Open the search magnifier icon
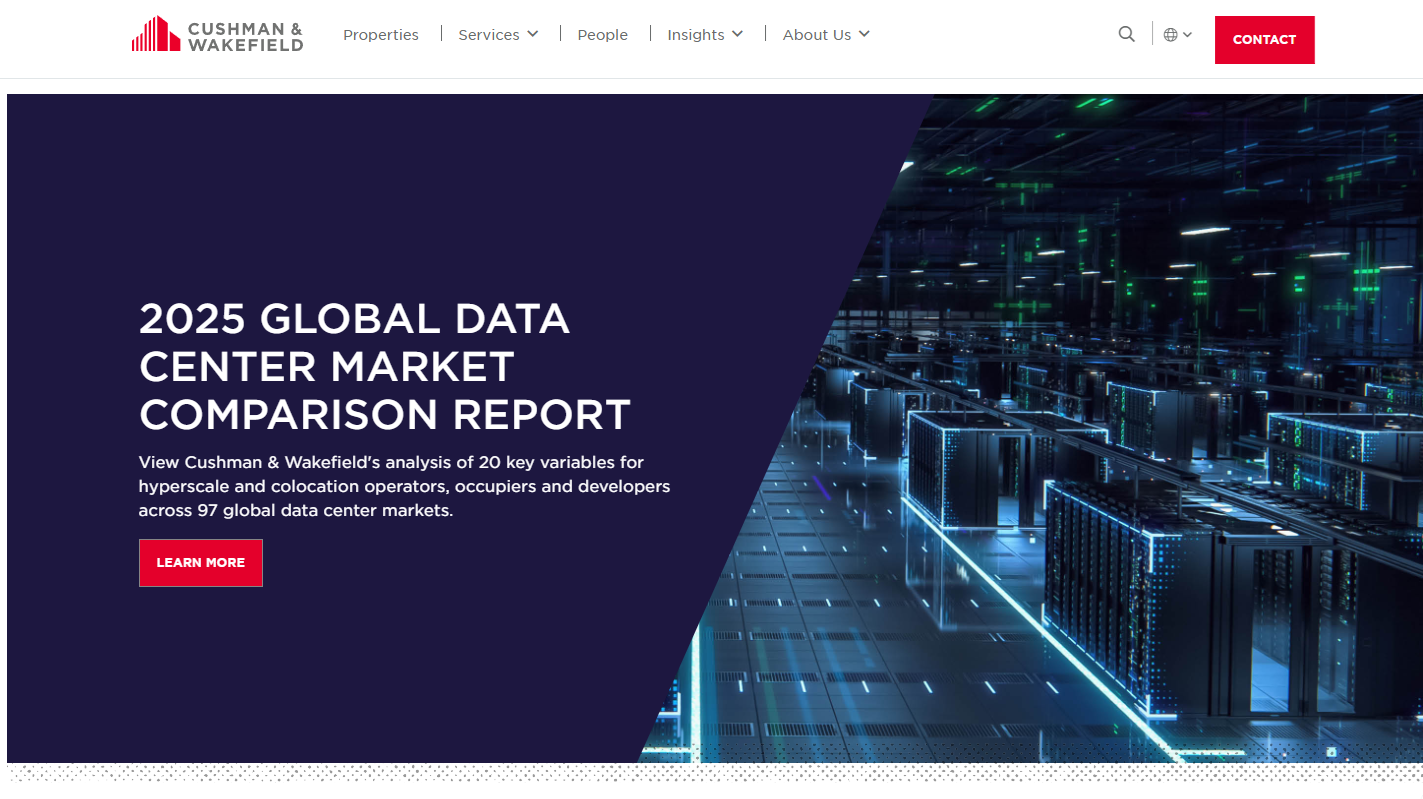Screen dimensions: 1423x799 coord(1127,34)
